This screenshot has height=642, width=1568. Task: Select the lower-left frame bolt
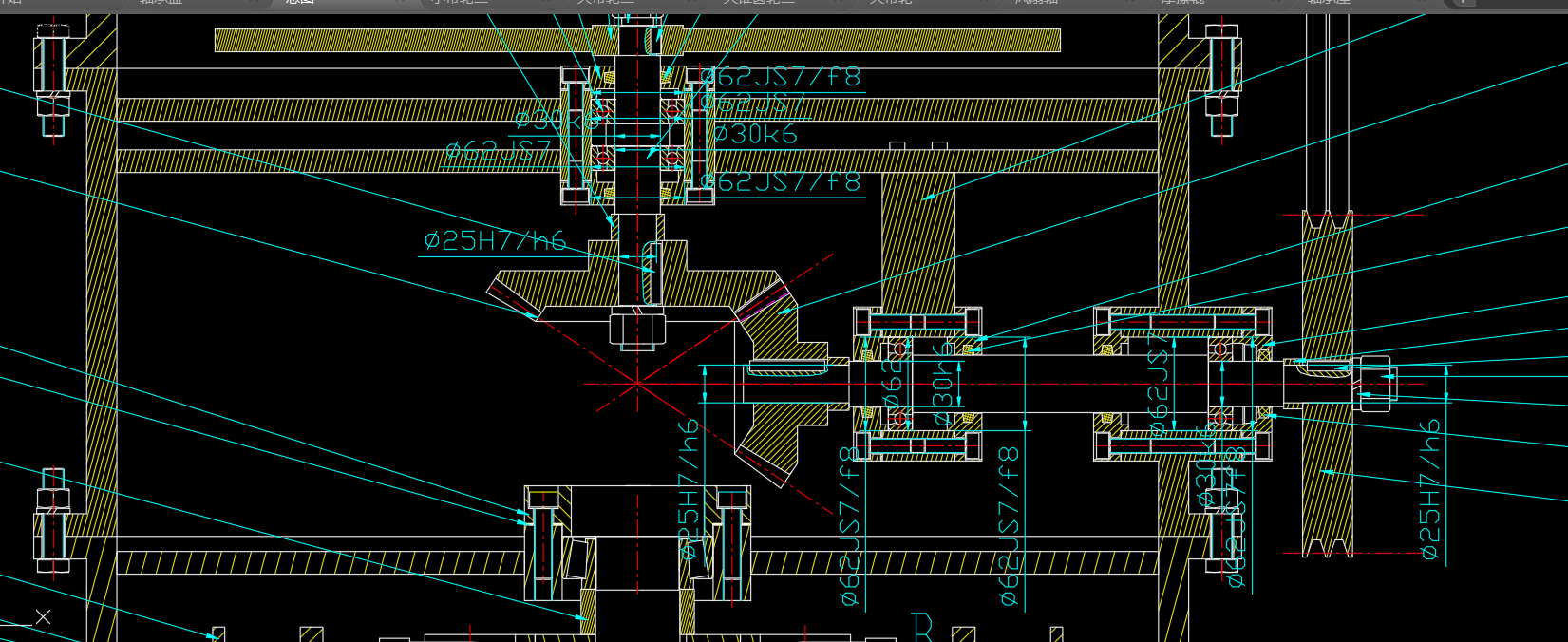click(x=53, y=520)
